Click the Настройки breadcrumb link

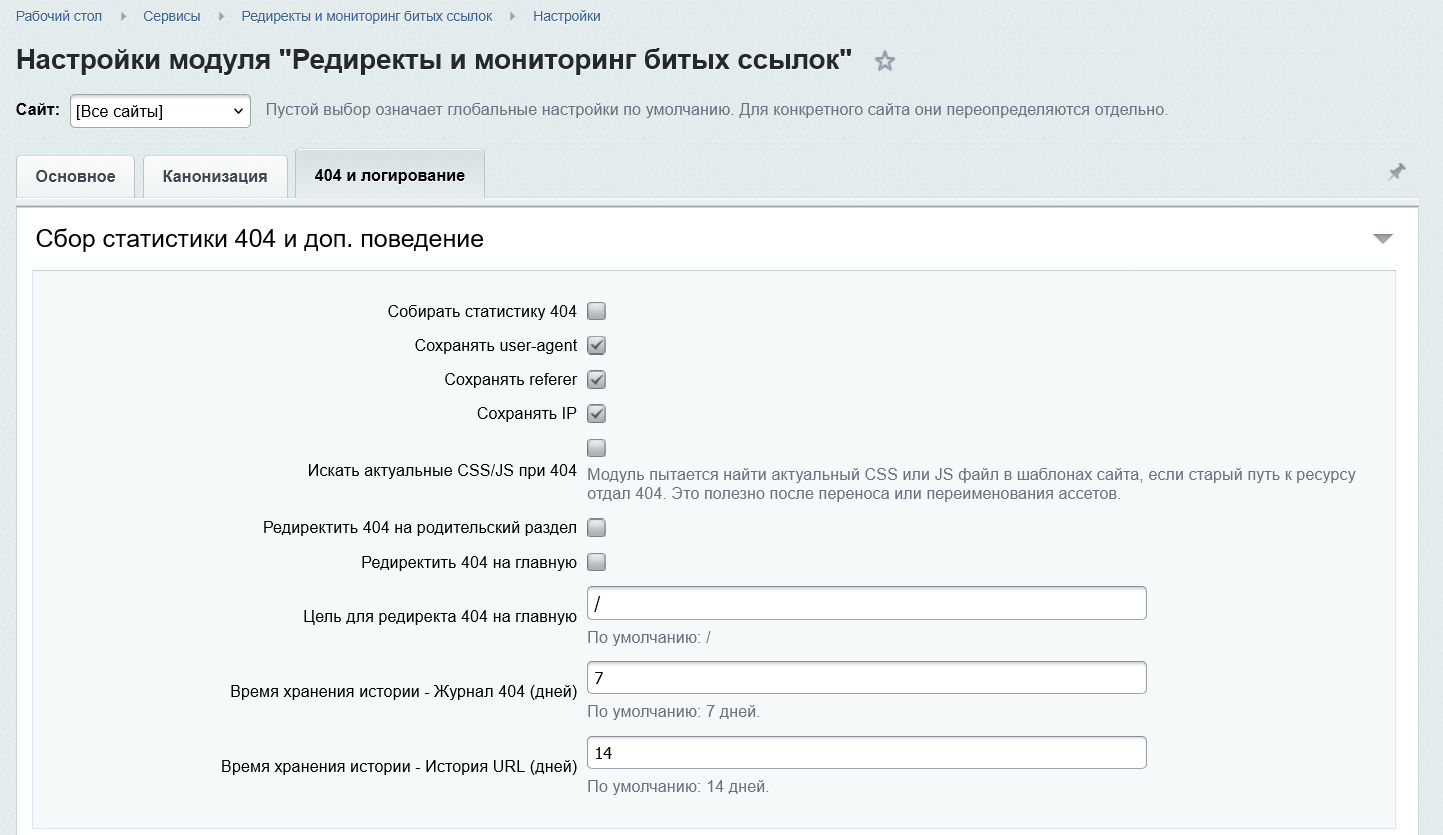tap(567, 16)
